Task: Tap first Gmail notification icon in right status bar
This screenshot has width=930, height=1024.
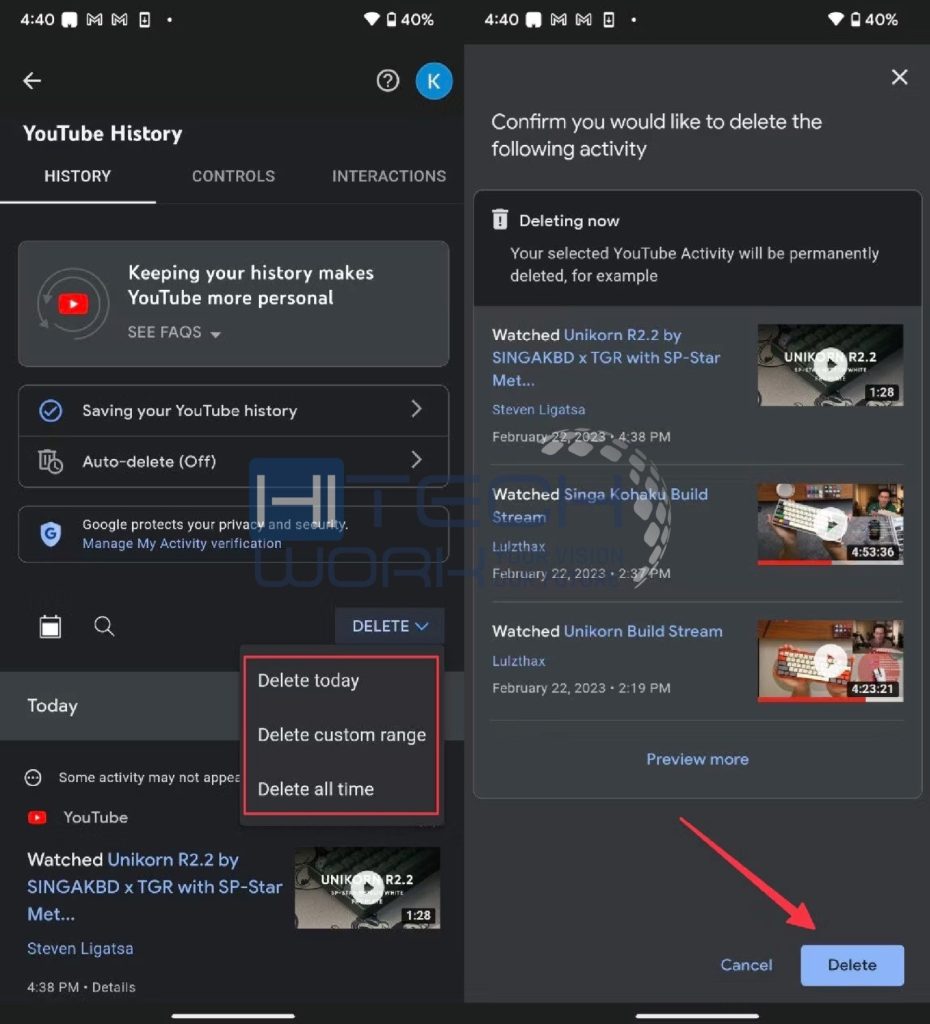Action: (x=559, y=20)
